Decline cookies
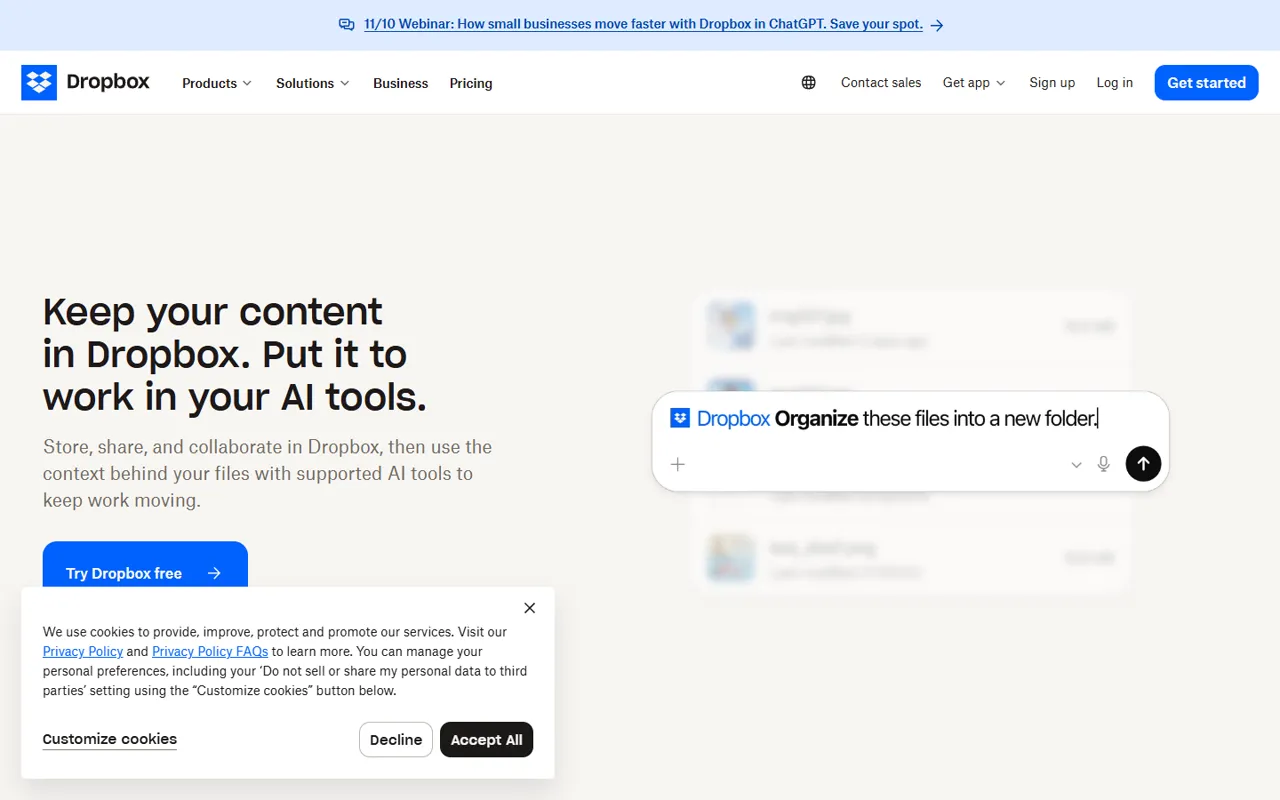 point(396,740)
